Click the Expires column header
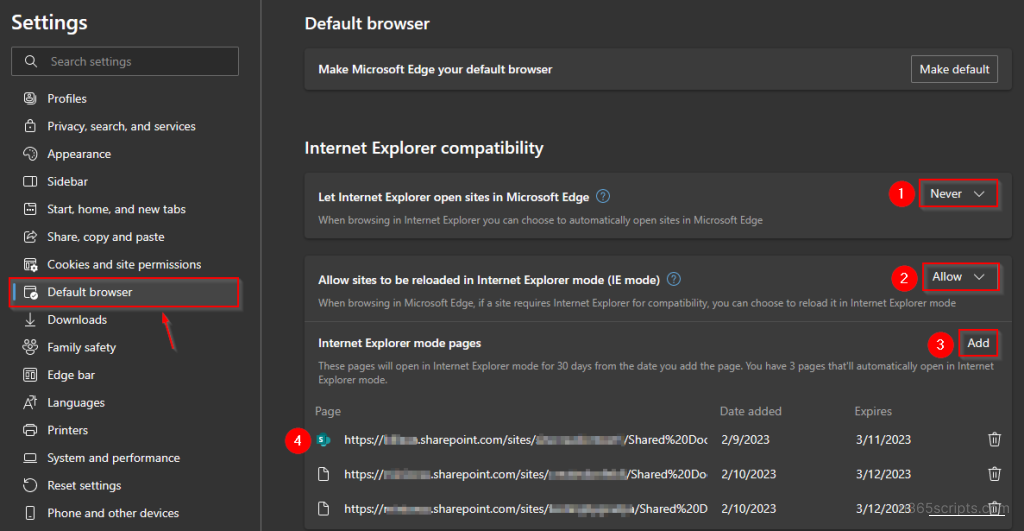The height and width of the screenshot is (531, 1024). pos(873,411)
